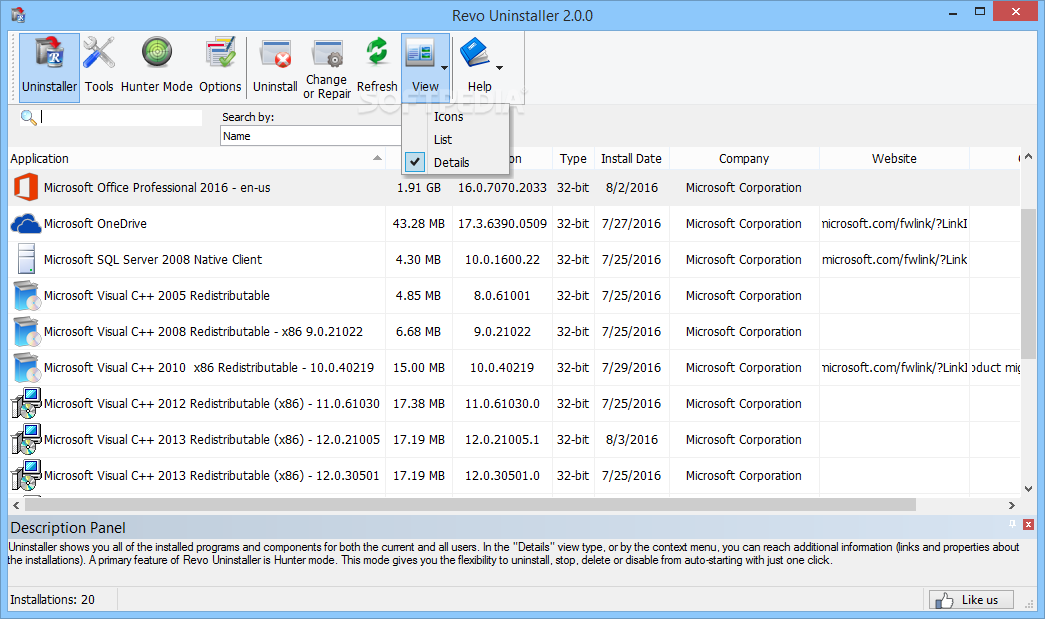This screenshot has width=1045, height=619.
Task: Click the horizontal scrollbar right arrow
Action: [x=1012, y=506]
